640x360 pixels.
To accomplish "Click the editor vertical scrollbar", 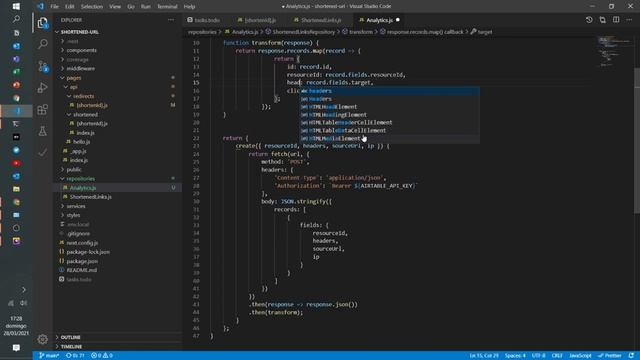I will point(637,141).
